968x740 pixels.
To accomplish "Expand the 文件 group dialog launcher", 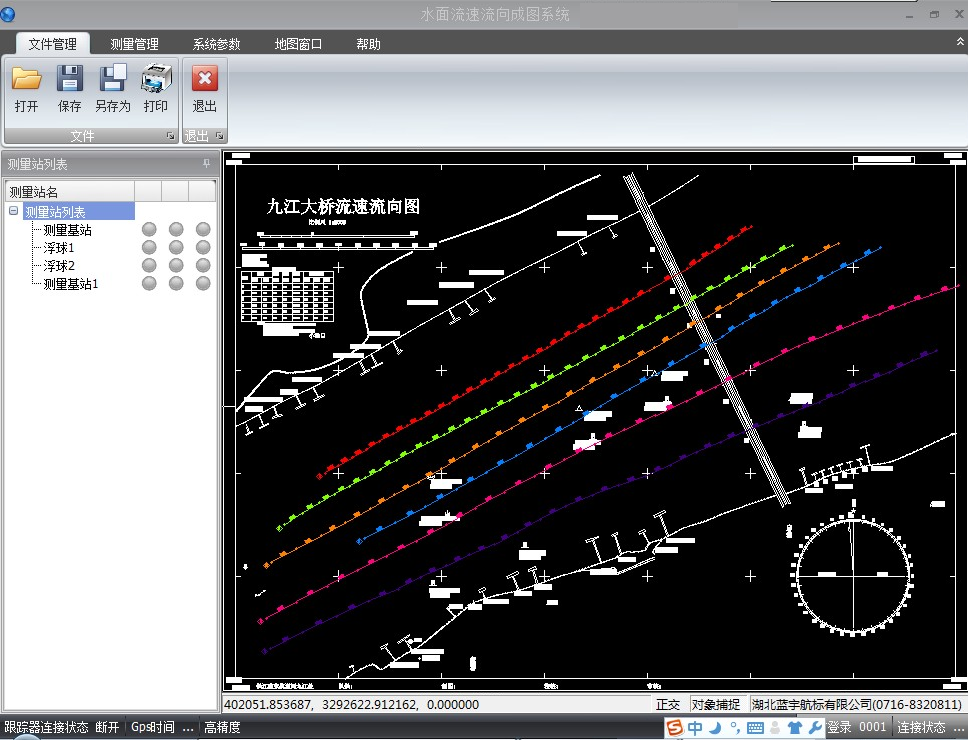I will (x=170, y=136).
